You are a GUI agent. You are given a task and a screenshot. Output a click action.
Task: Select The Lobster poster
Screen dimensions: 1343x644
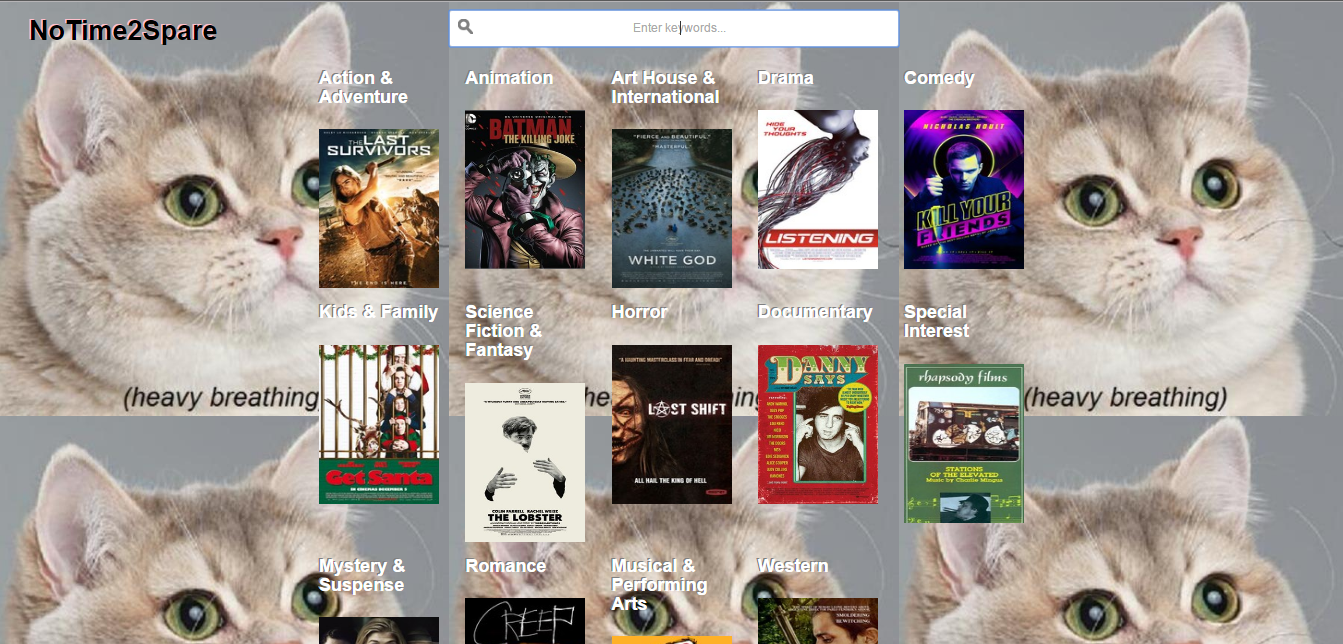tap(525, 462)
